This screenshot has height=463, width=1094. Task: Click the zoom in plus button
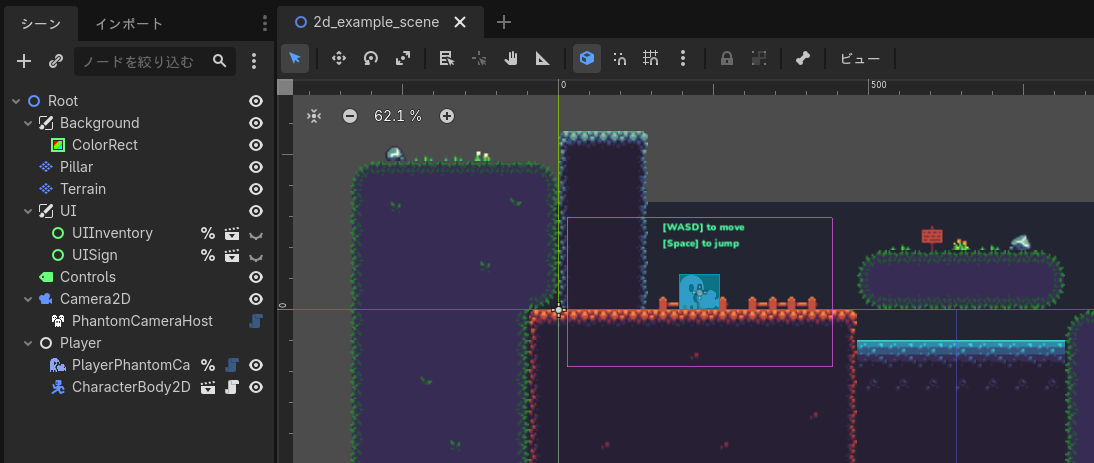pyautogui.click(x=447, y=116)
